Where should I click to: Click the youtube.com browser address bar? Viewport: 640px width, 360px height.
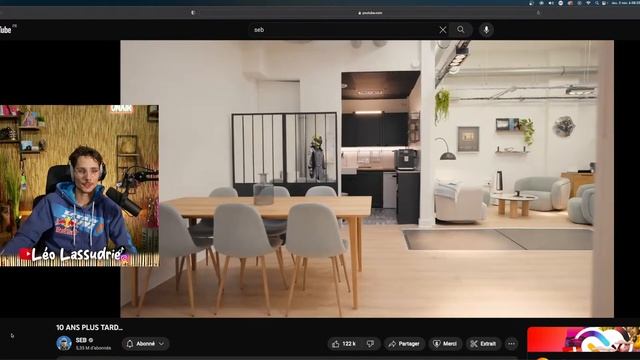369,13
